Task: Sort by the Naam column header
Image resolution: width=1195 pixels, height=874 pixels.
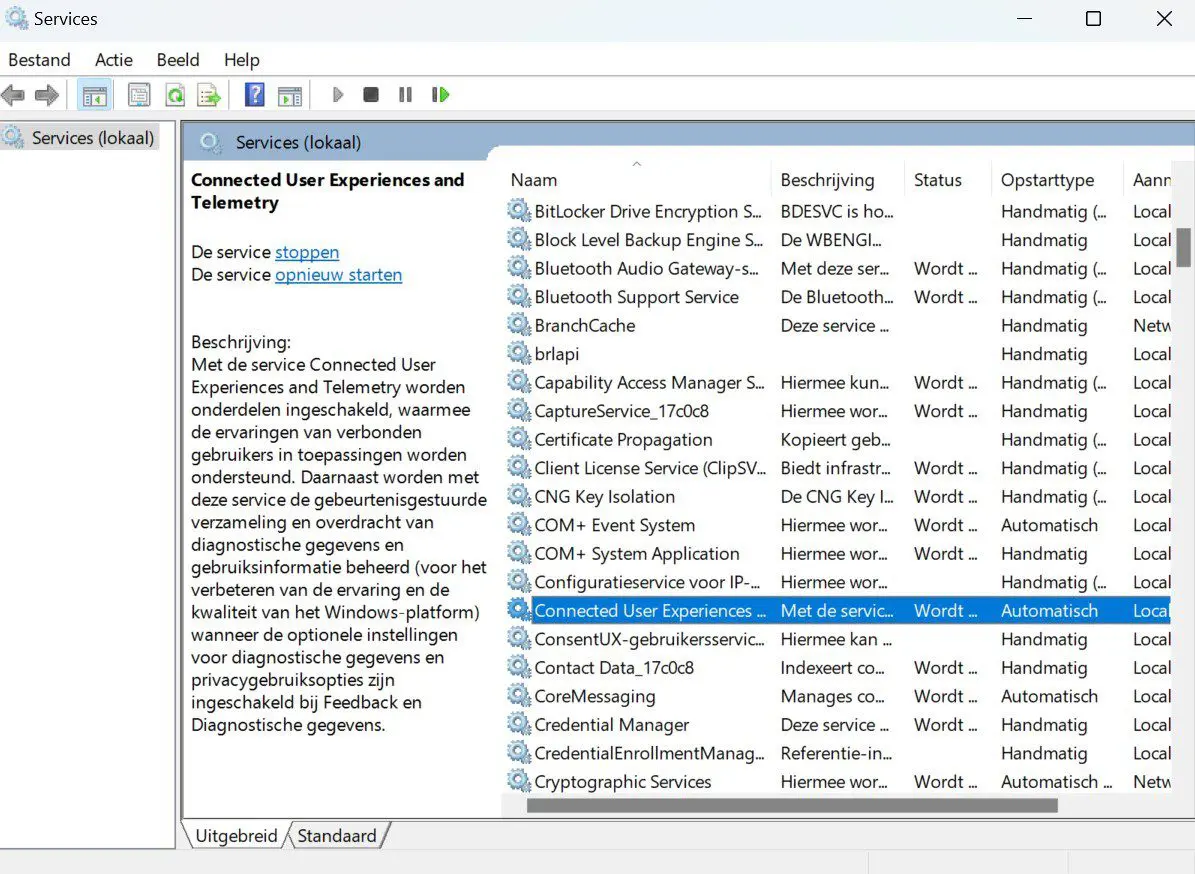Action: tap(636, 180)
